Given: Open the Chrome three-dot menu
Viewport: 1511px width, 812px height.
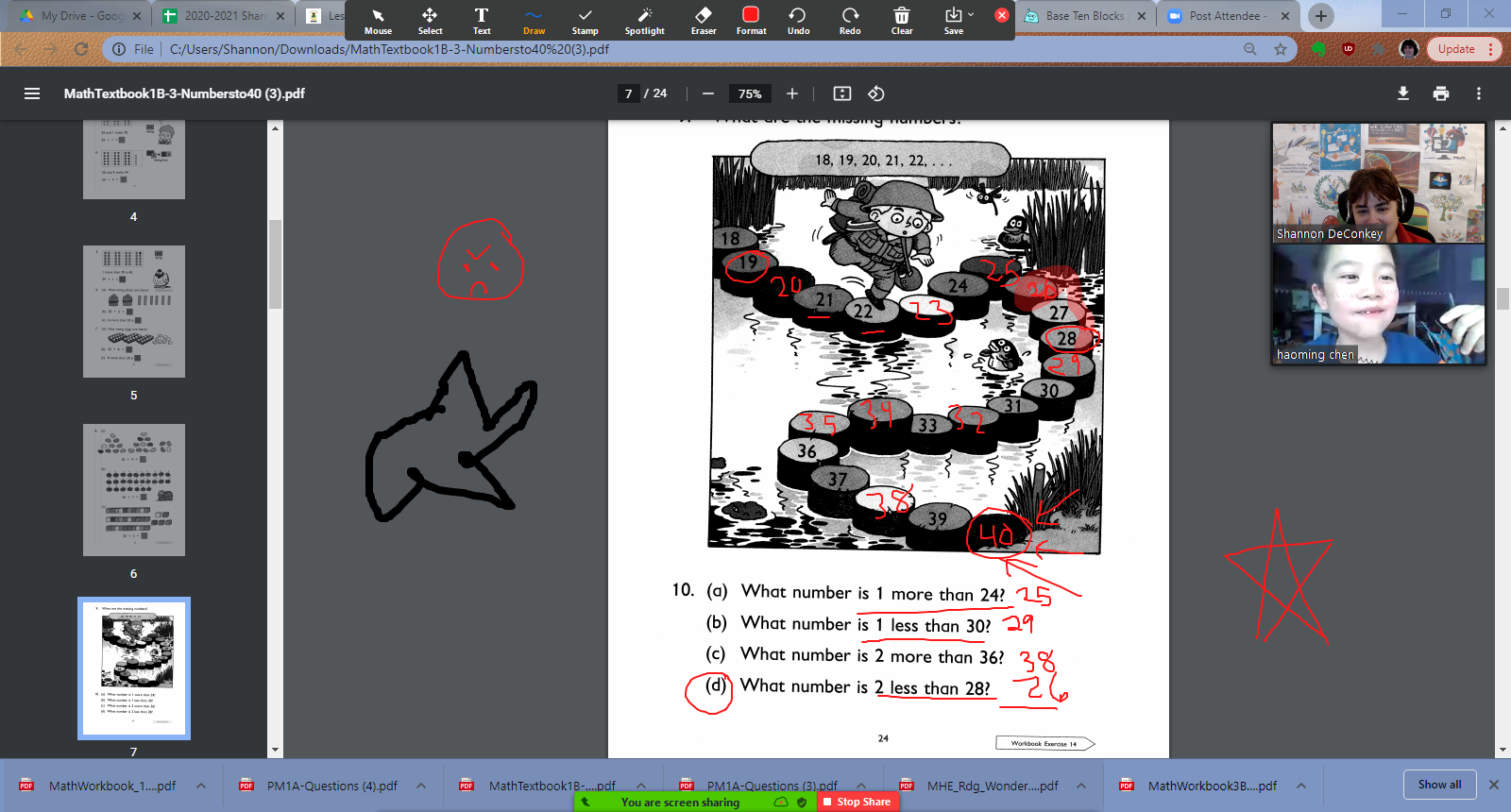Looking at the screenshot, I should [x=1491, y=49].
